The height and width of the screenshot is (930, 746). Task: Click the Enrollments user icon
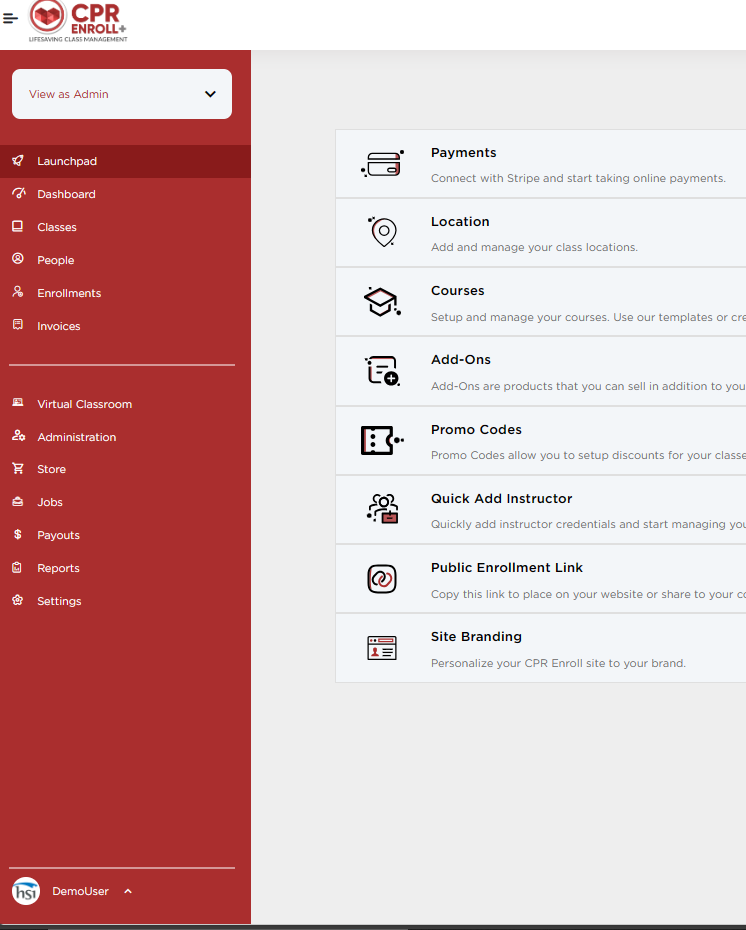(x=18, y=292)
